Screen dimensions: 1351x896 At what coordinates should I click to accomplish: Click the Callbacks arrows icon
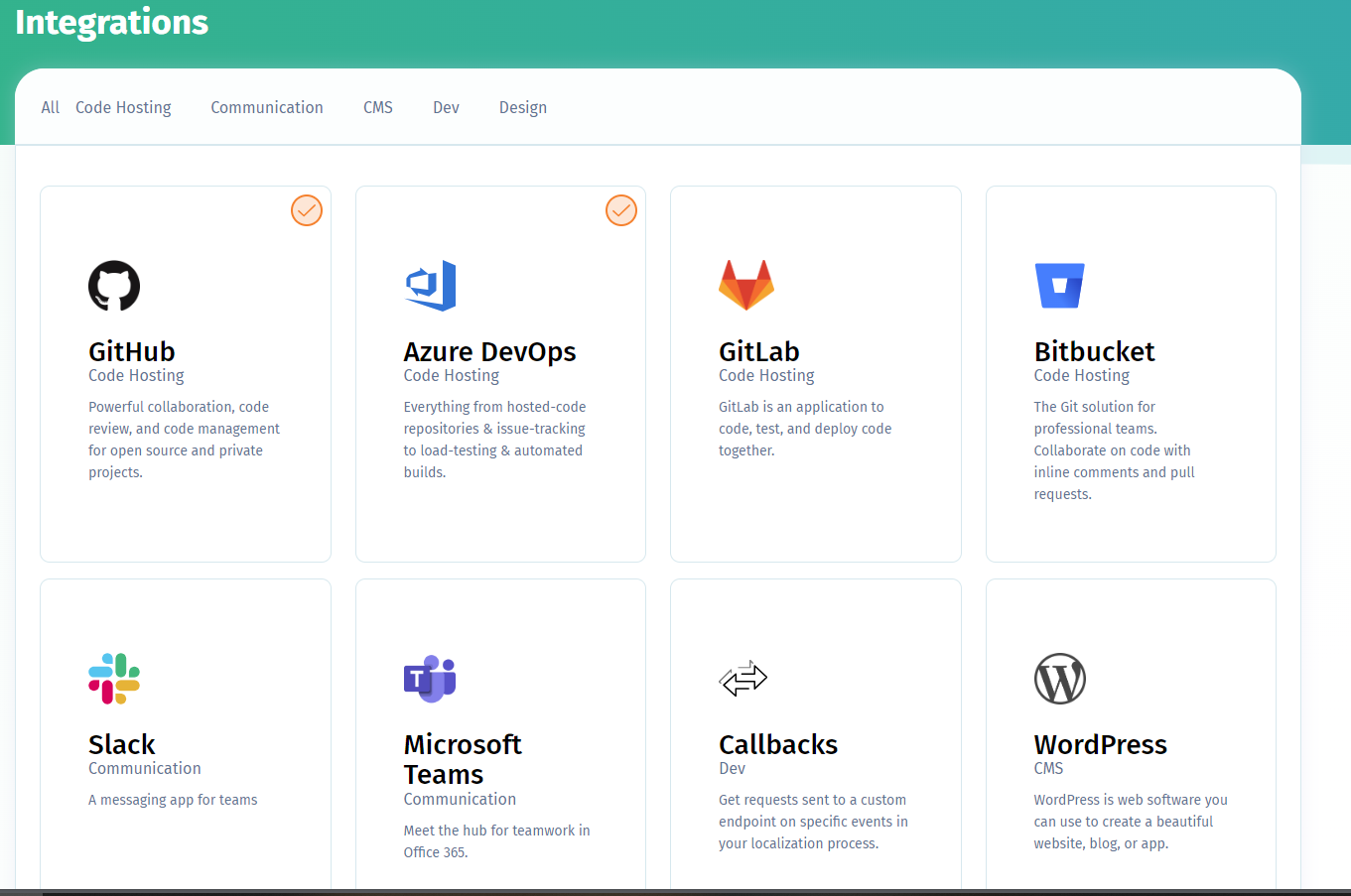(743, 679)
